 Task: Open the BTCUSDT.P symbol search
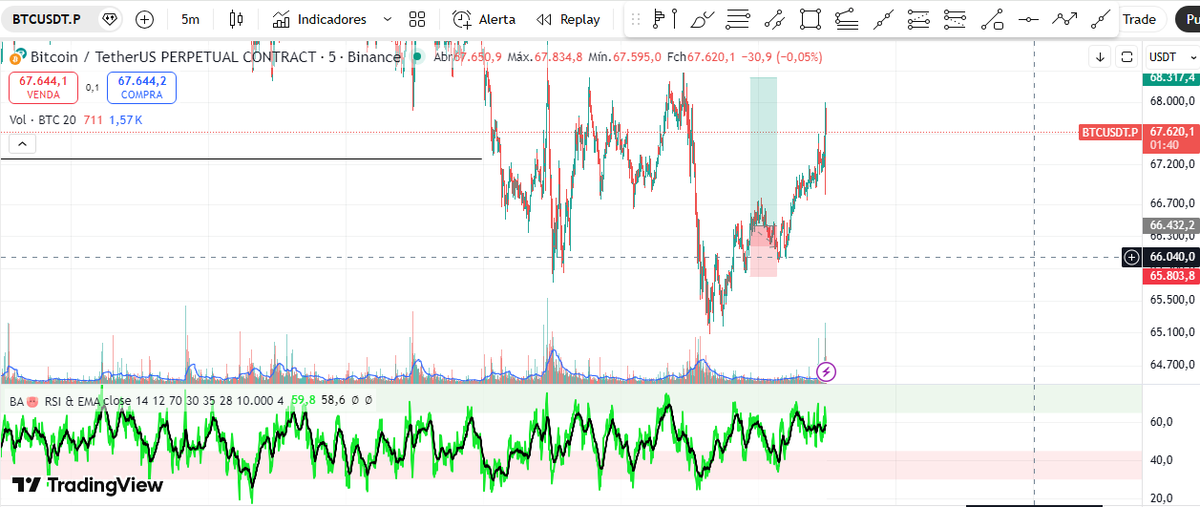coord(47,19)
